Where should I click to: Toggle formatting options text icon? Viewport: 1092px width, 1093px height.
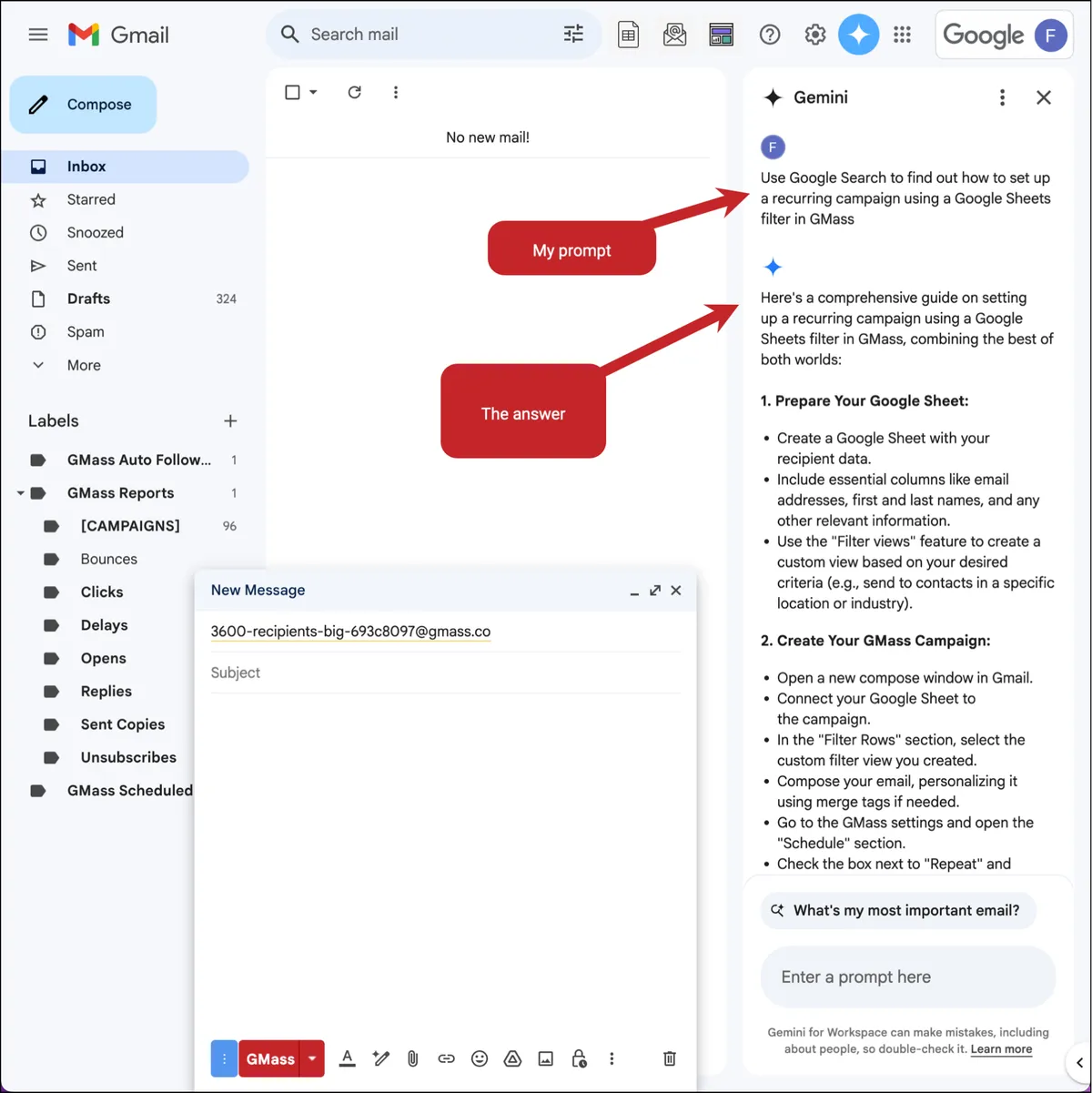(347, 1058)
